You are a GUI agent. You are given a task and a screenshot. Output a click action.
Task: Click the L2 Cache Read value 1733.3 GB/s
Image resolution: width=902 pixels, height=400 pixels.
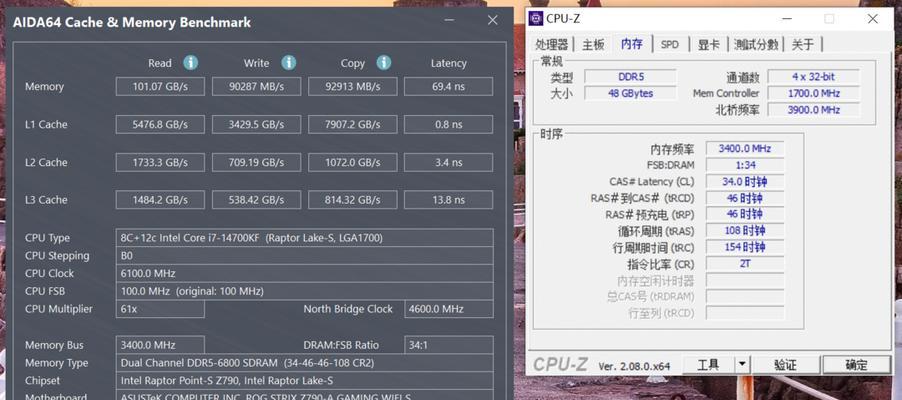point(160,162)
